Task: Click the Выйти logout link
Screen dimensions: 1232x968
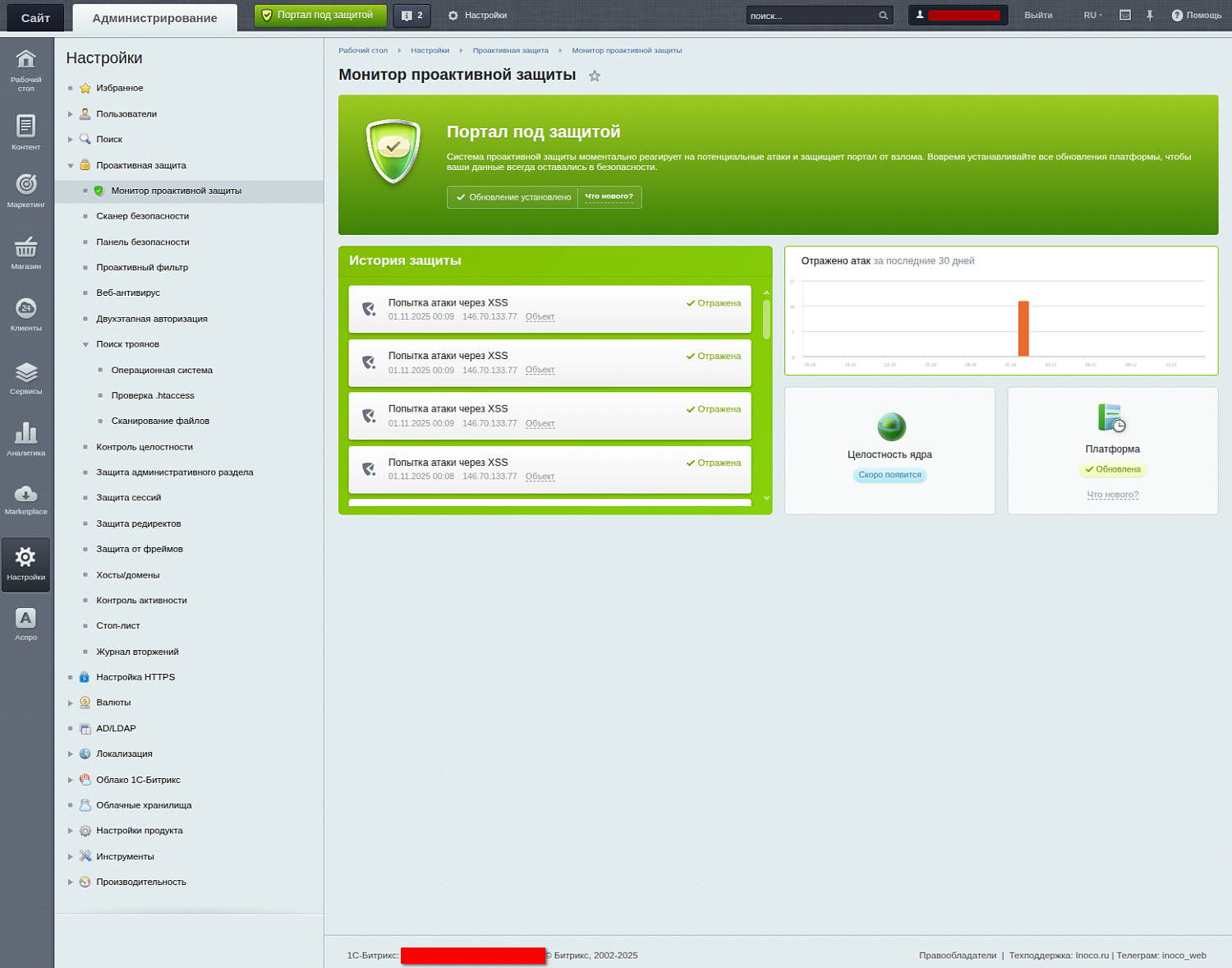Action: [x=1038, y=16]
